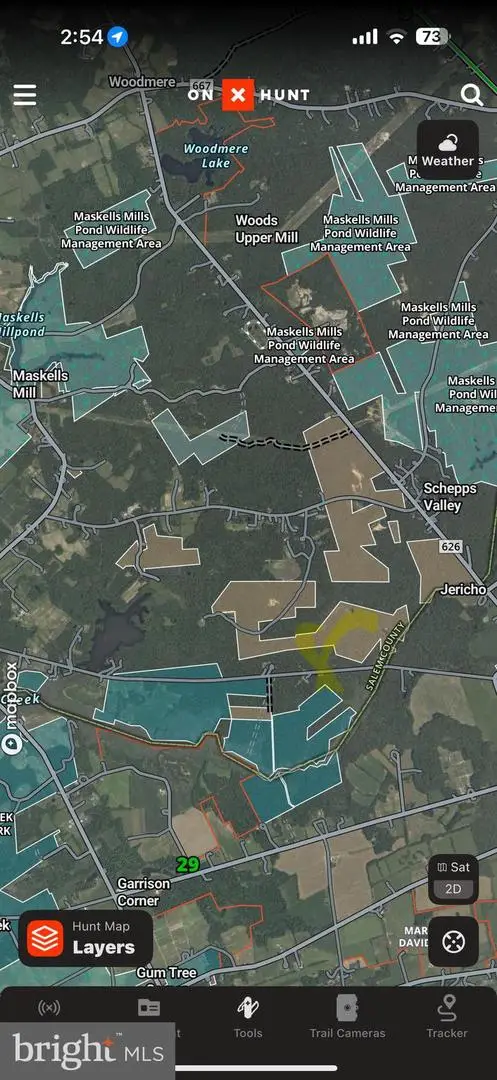Tap the Woods Upper Mill label
Screen dimensions: 497x1080
tap(266, 229)
